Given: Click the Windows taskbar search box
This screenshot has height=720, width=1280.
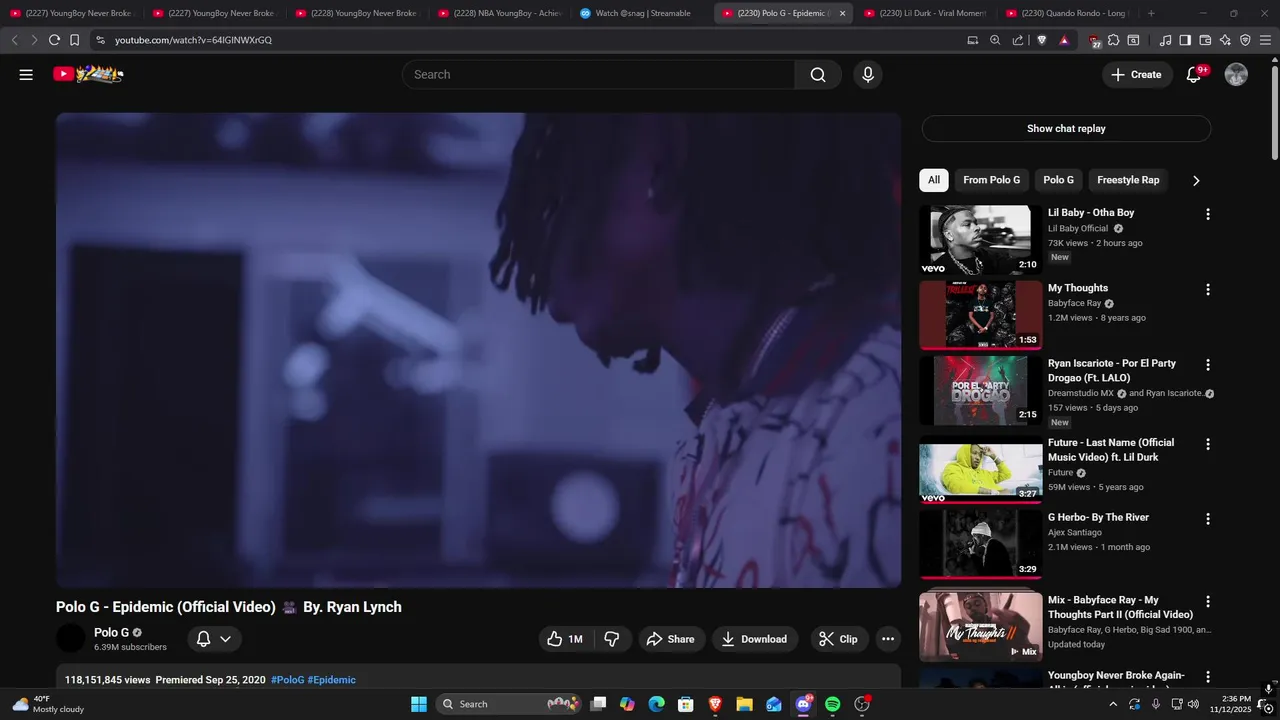Looking at the screenshot, I should pyautogui.click(x=510, y=704).
